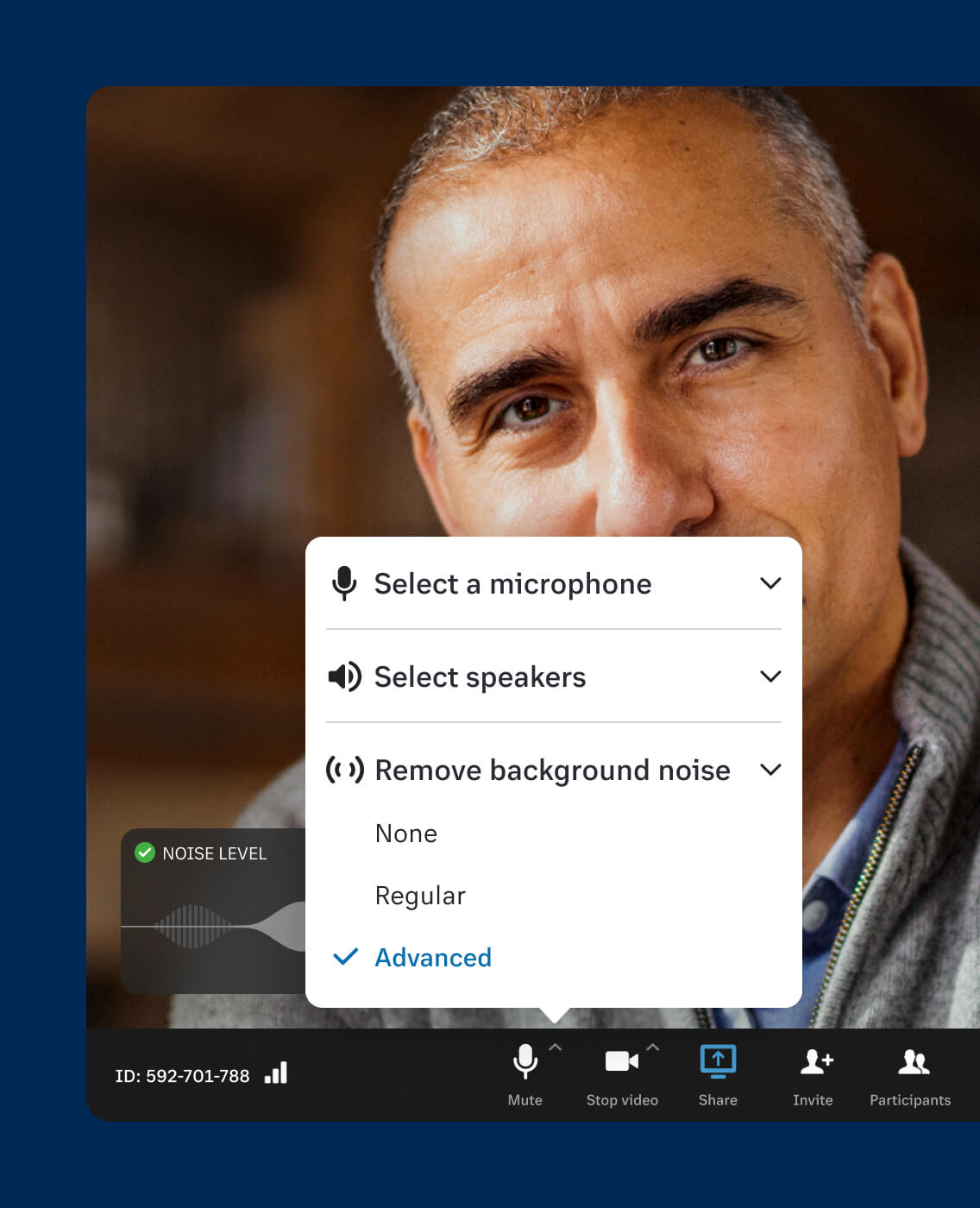The image size is (980, 1208).
Task: Expand the Select speakers dropdown
Action: (771, 676)
